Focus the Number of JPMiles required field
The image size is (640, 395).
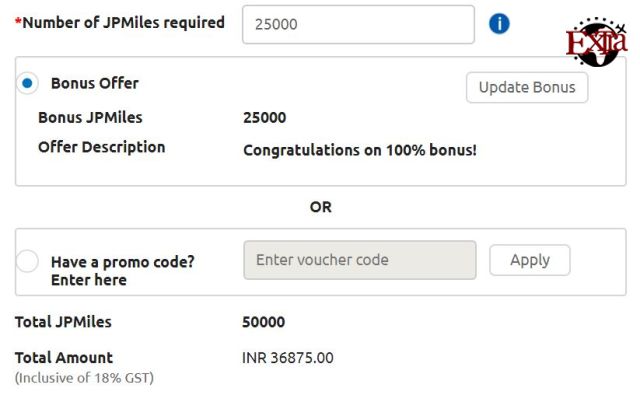358,24
